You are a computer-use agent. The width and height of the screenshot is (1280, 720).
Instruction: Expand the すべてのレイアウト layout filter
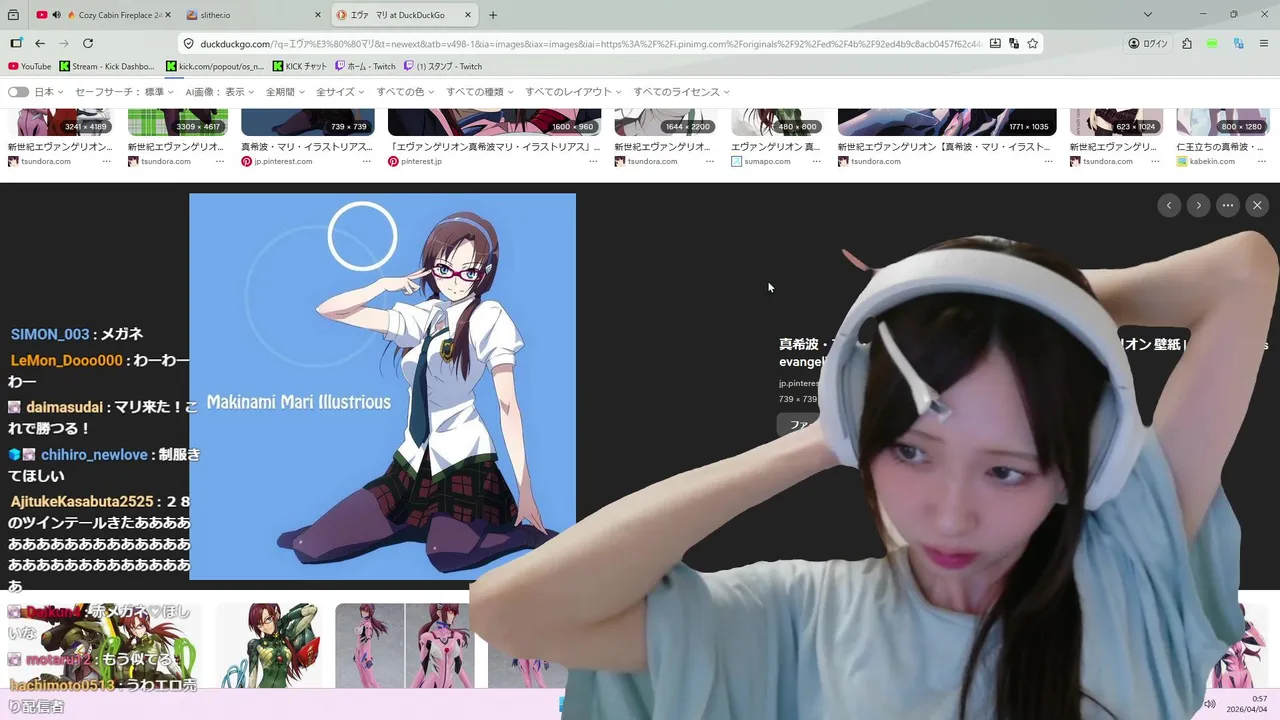[573, 92]
